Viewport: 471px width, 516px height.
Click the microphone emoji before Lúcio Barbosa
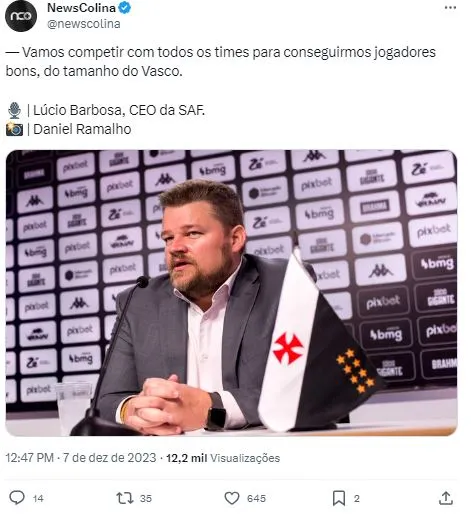(x=14, y=110)
